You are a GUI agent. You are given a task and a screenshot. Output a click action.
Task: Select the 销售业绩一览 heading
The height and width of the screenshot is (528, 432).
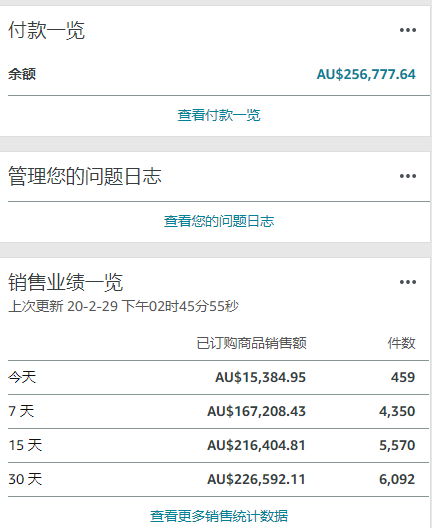(x=66, y=282)
